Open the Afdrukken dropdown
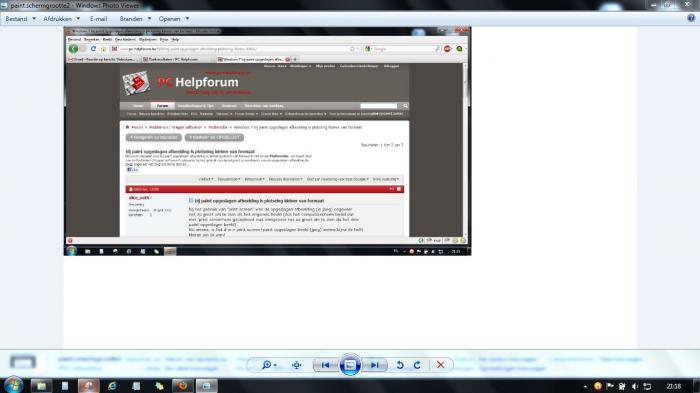The height and width of the screenshot is (393, 700). (x=62, y=19)
